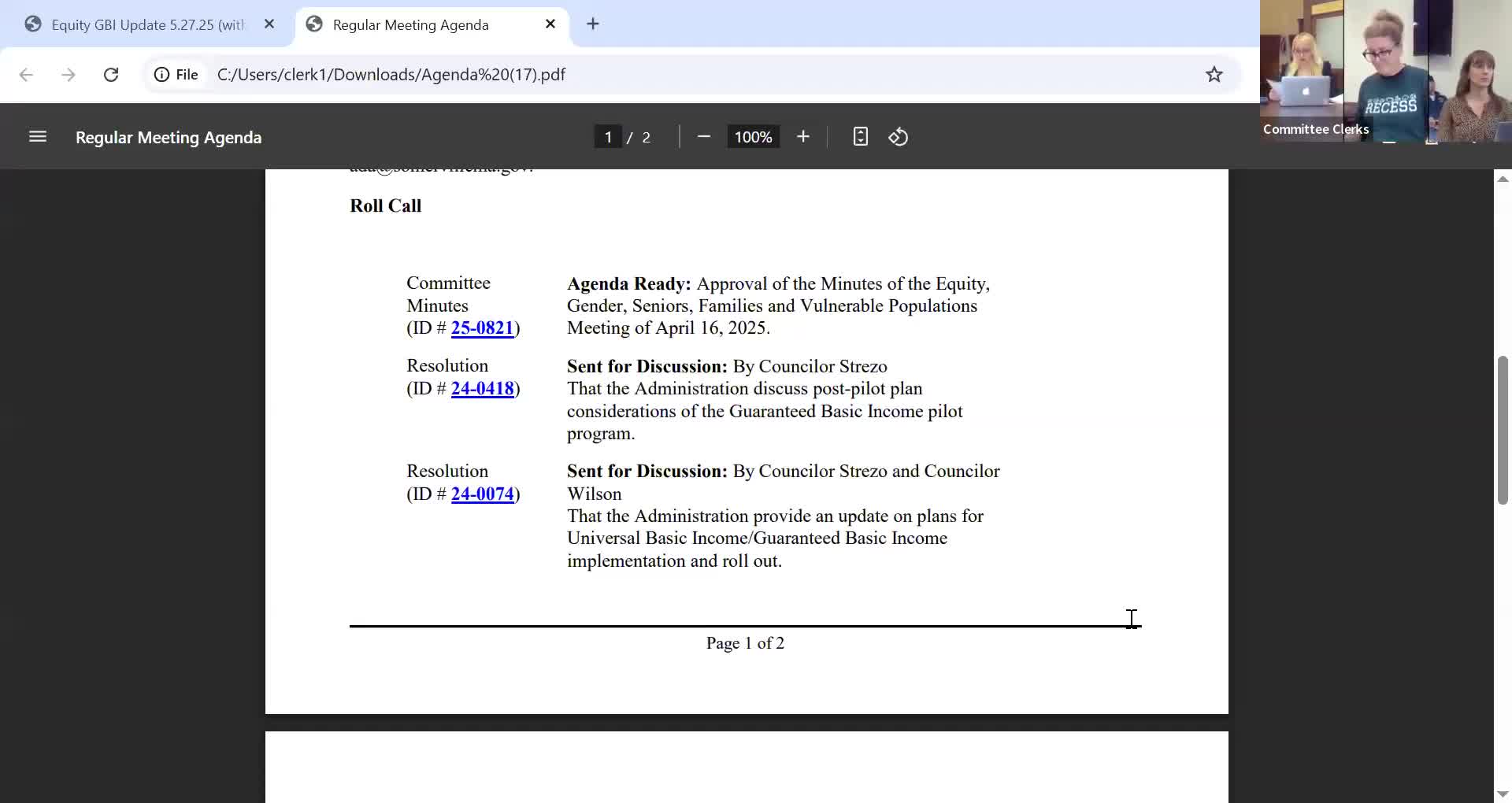Bookmark this page with the star icon

point(1214,75)
